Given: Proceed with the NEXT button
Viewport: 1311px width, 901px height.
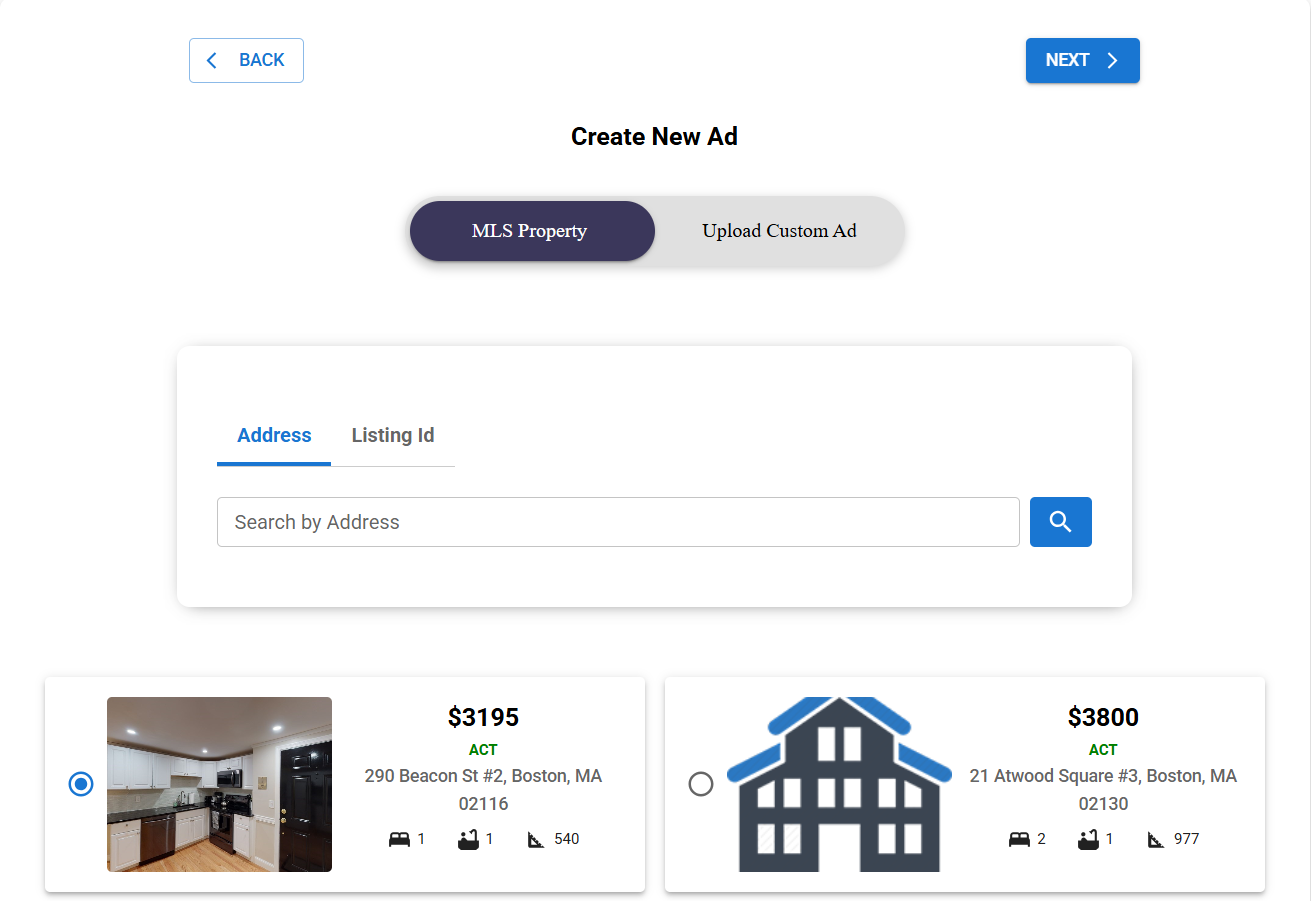Looking at the screenshot, I should pyautogui.click(x=1082, y=60).
